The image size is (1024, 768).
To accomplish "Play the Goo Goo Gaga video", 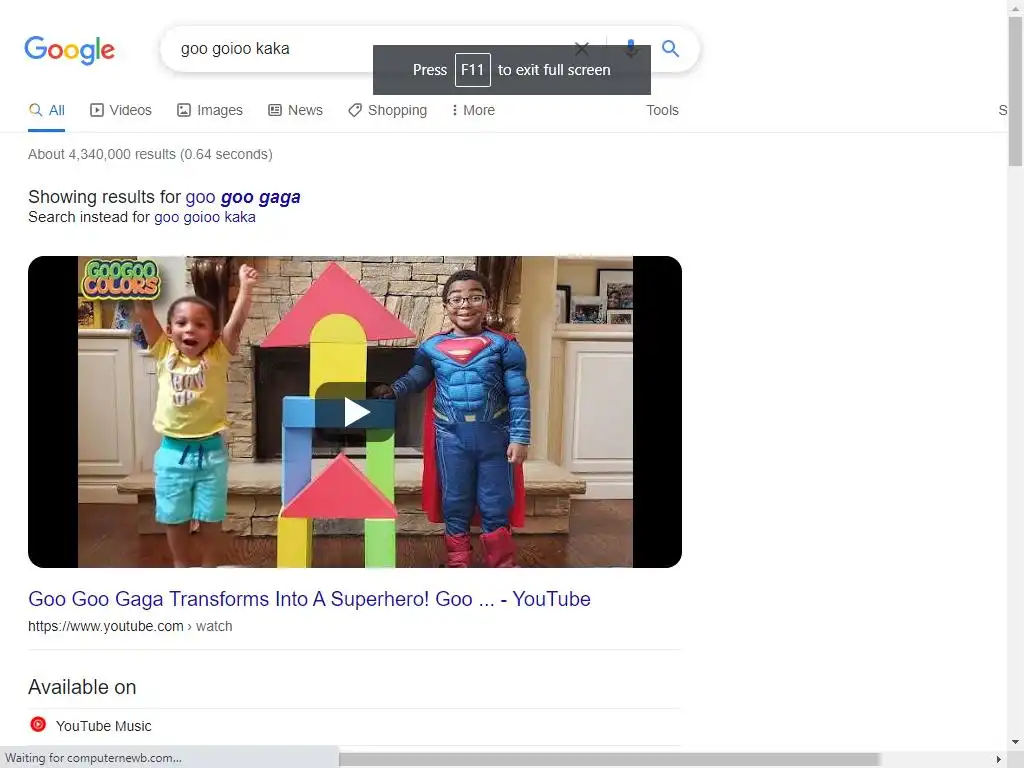I will (x=355, y=412).
